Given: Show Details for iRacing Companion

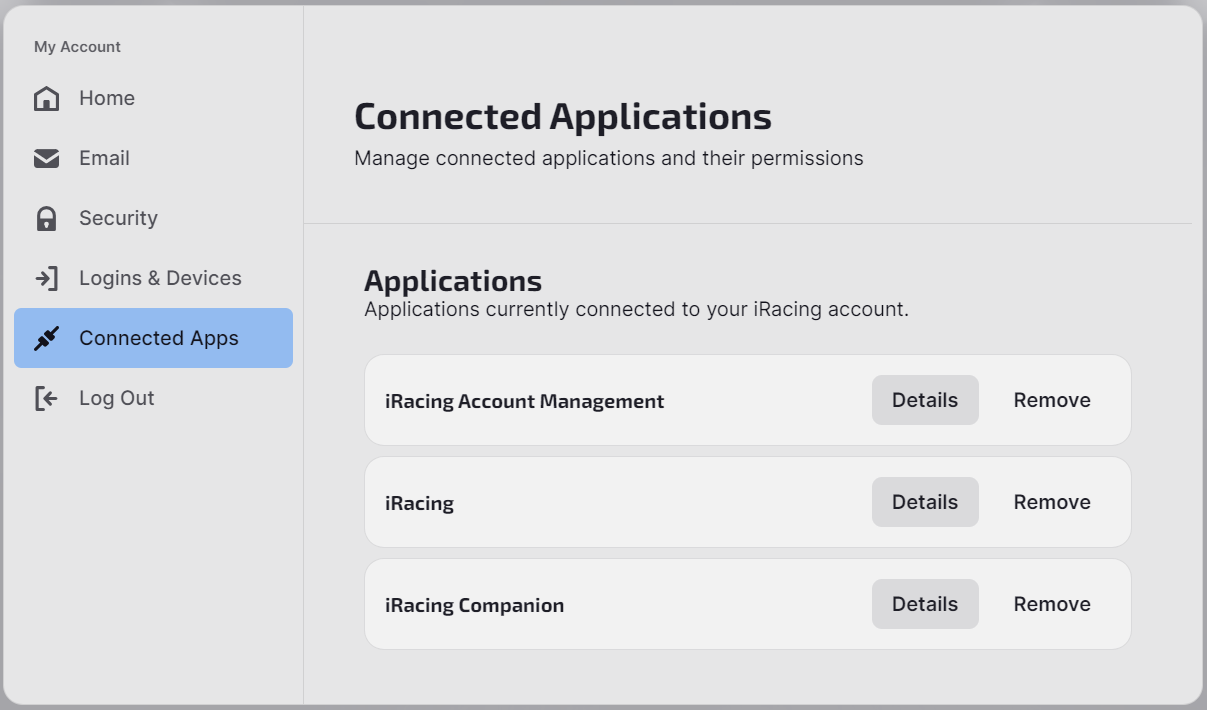Looking at the screenshot, I should [925, 604].
